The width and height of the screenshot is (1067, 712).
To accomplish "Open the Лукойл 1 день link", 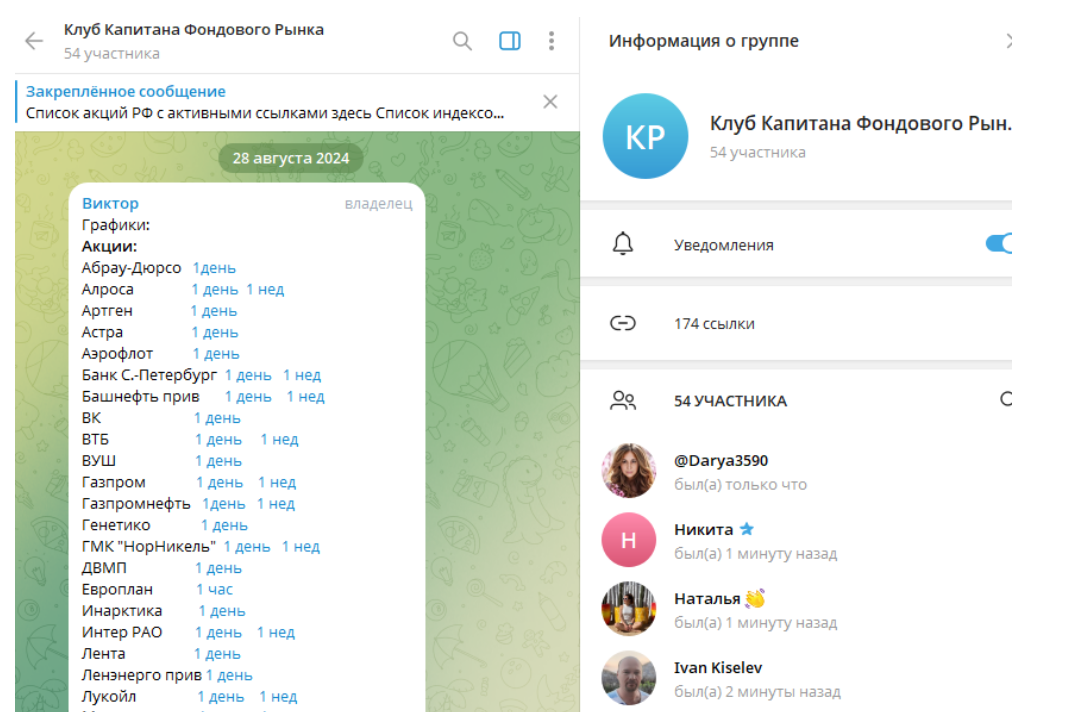I will click(x=220, y=697).
